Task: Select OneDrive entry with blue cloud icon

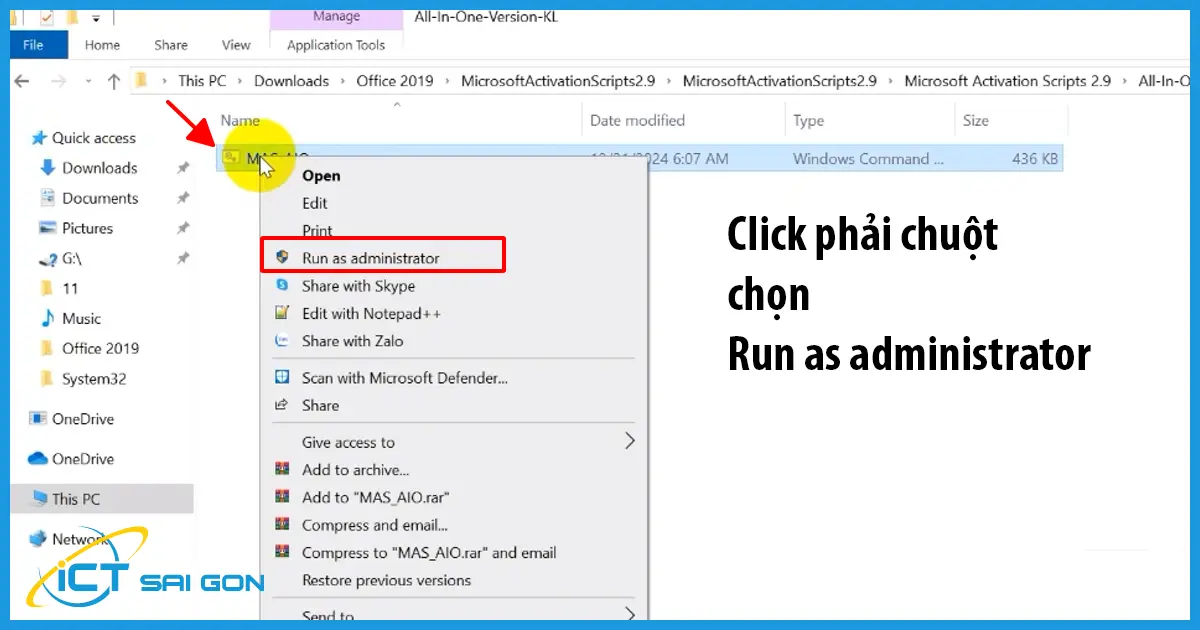Action: pyautogui.click(x=71, y=459)
